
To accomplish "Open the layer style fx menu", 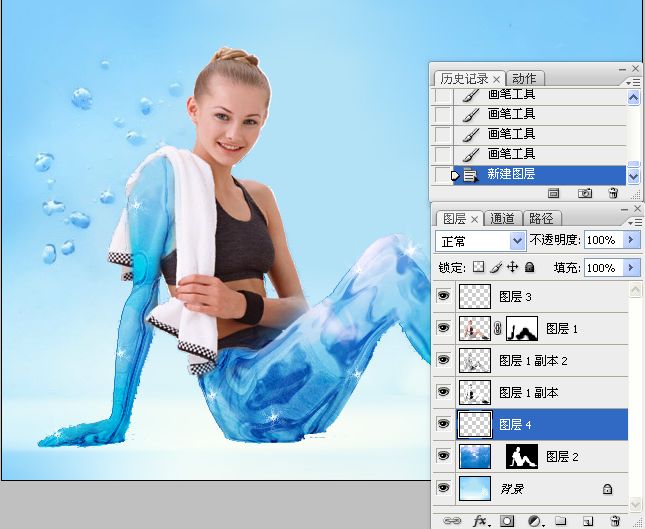I will (x=480, y=521).
